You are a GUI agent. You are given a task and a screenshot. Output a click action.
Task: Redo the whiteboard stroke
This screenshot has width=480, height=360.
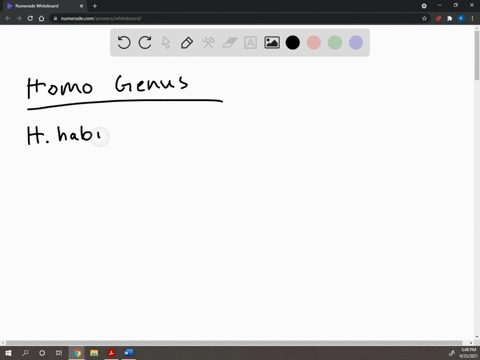[145, 43]
